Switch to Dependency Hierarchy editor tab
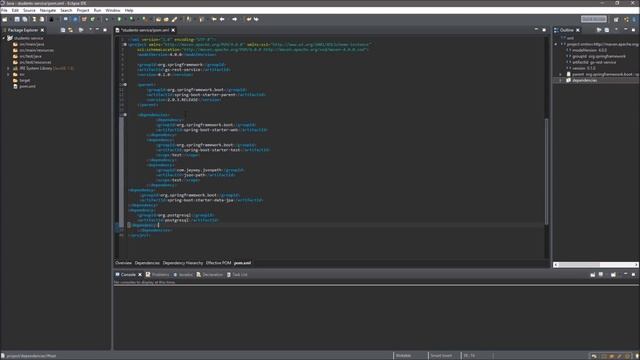 pyautogui.click(x=183, y=263)
